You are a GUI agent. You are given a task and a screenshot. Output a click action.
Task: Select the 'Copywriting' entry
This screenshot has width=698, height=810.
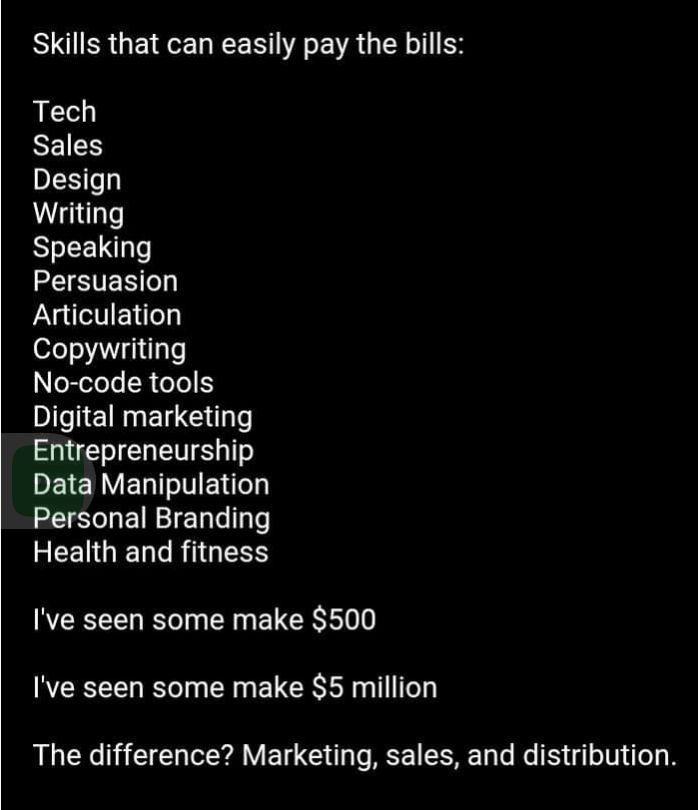(x=110, y=350)
